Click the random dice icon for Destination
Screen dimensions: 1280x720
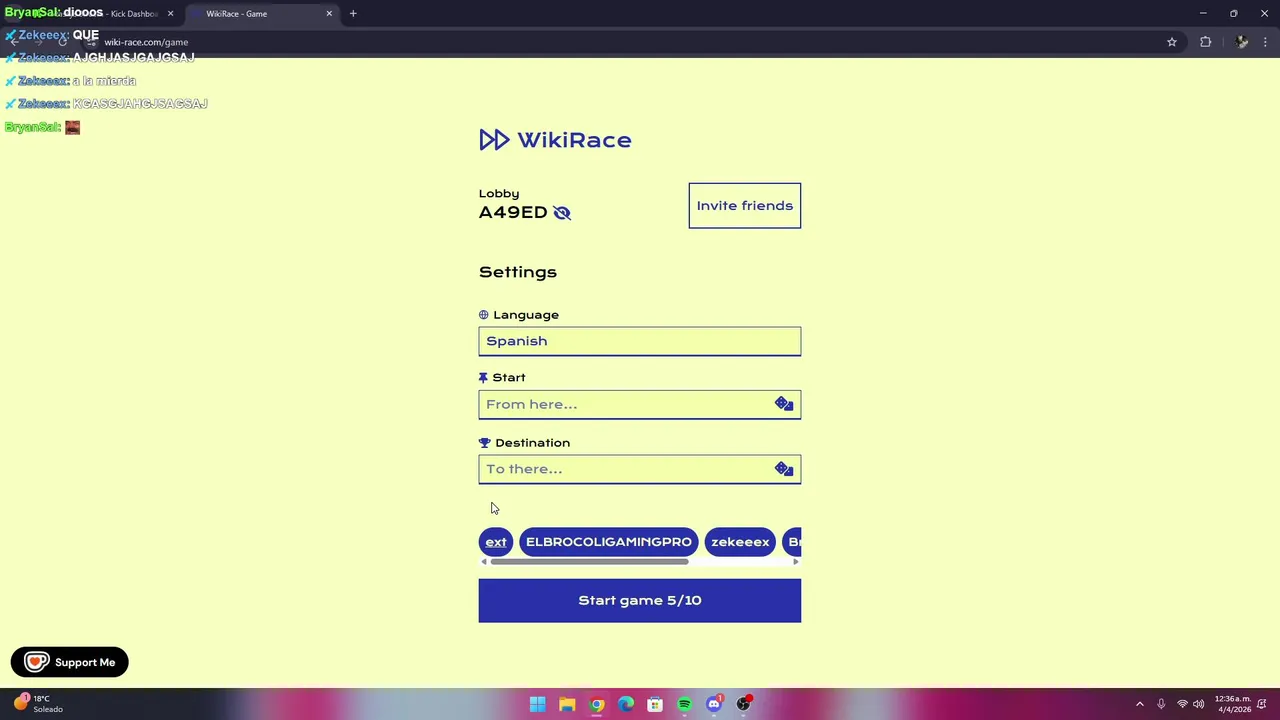pyautogui.click(x=784, y=469)
